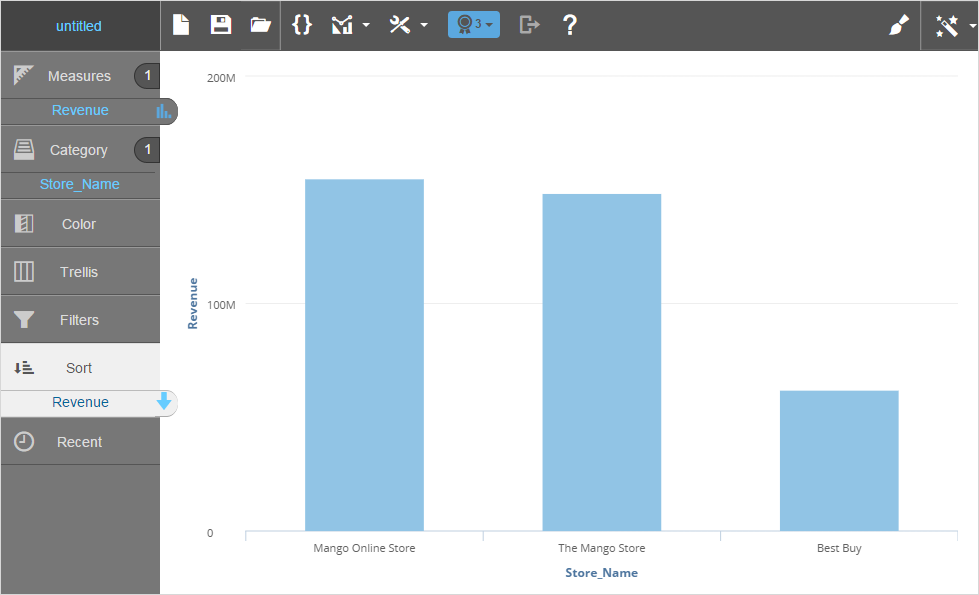Select the Store_Name item under Category
Viewport: 979px width, 595px height.
[79, 184]
